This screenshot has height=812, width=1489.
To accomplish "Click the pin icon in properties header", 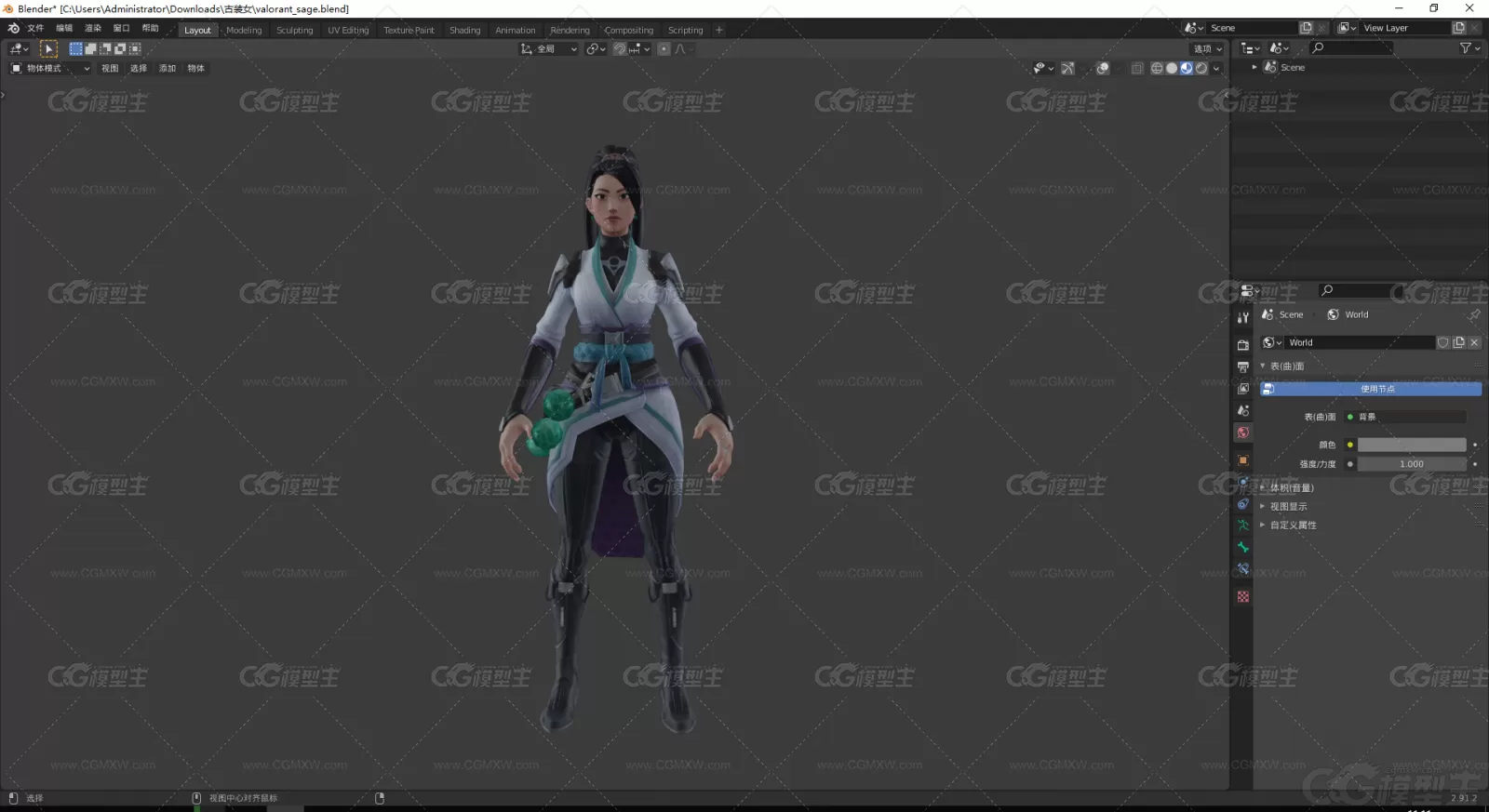I will [1474, 315].
